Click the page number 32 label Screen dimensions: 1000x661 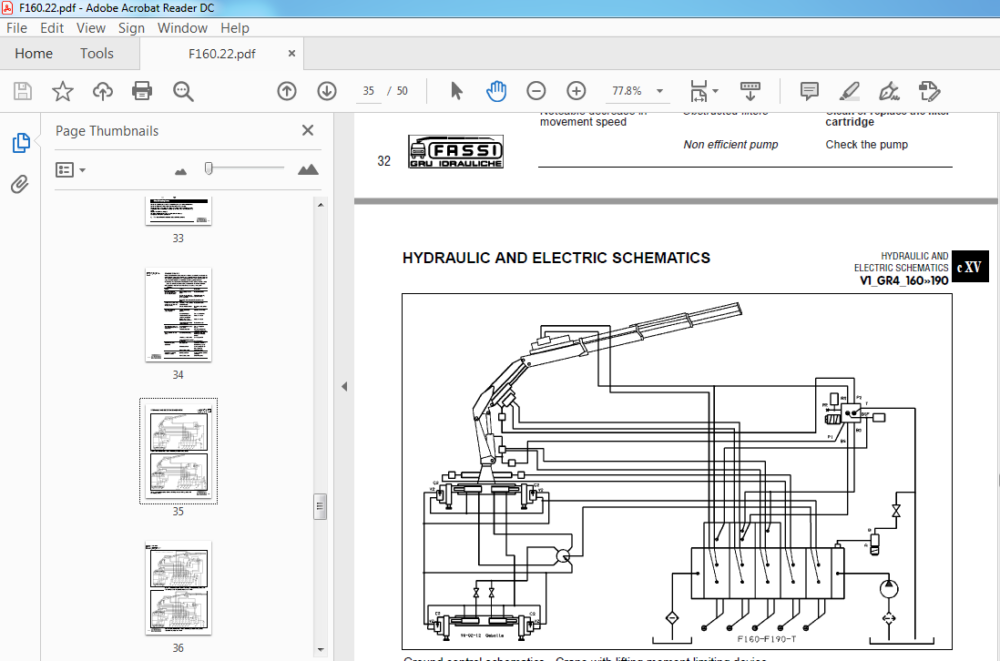point(384,161)
